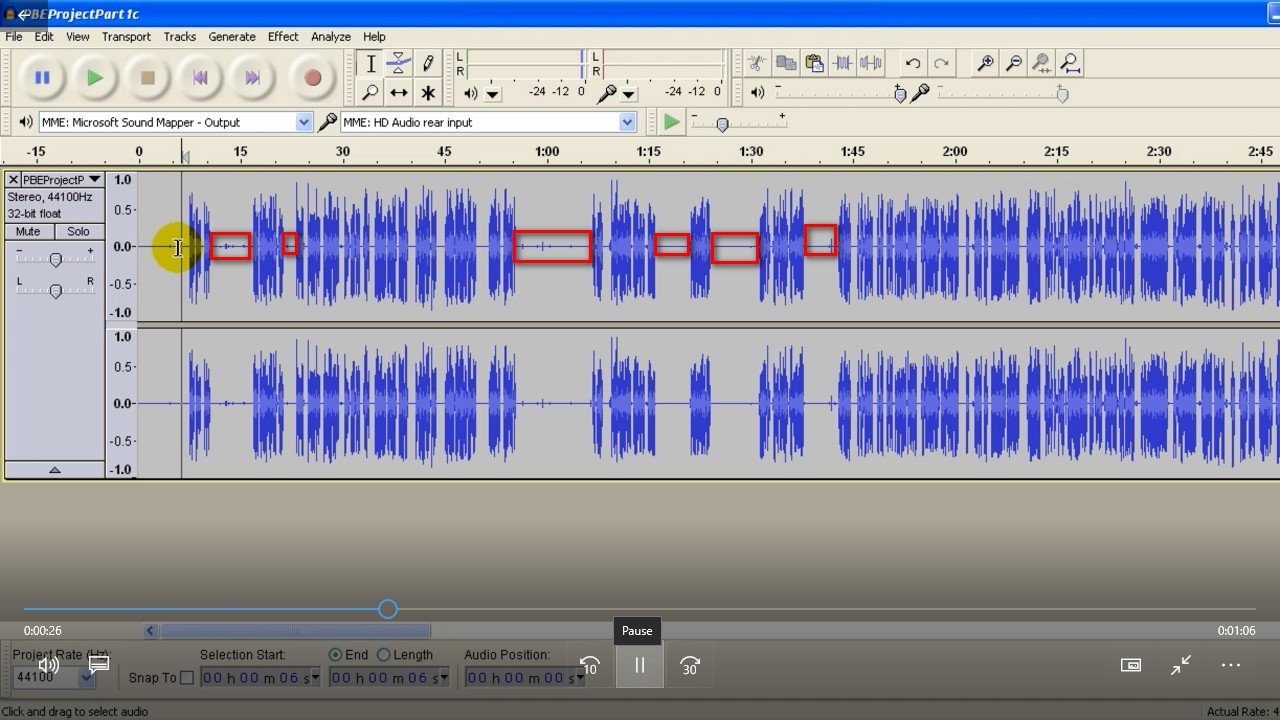Click the video progress bar handle

tap(388, 609)
